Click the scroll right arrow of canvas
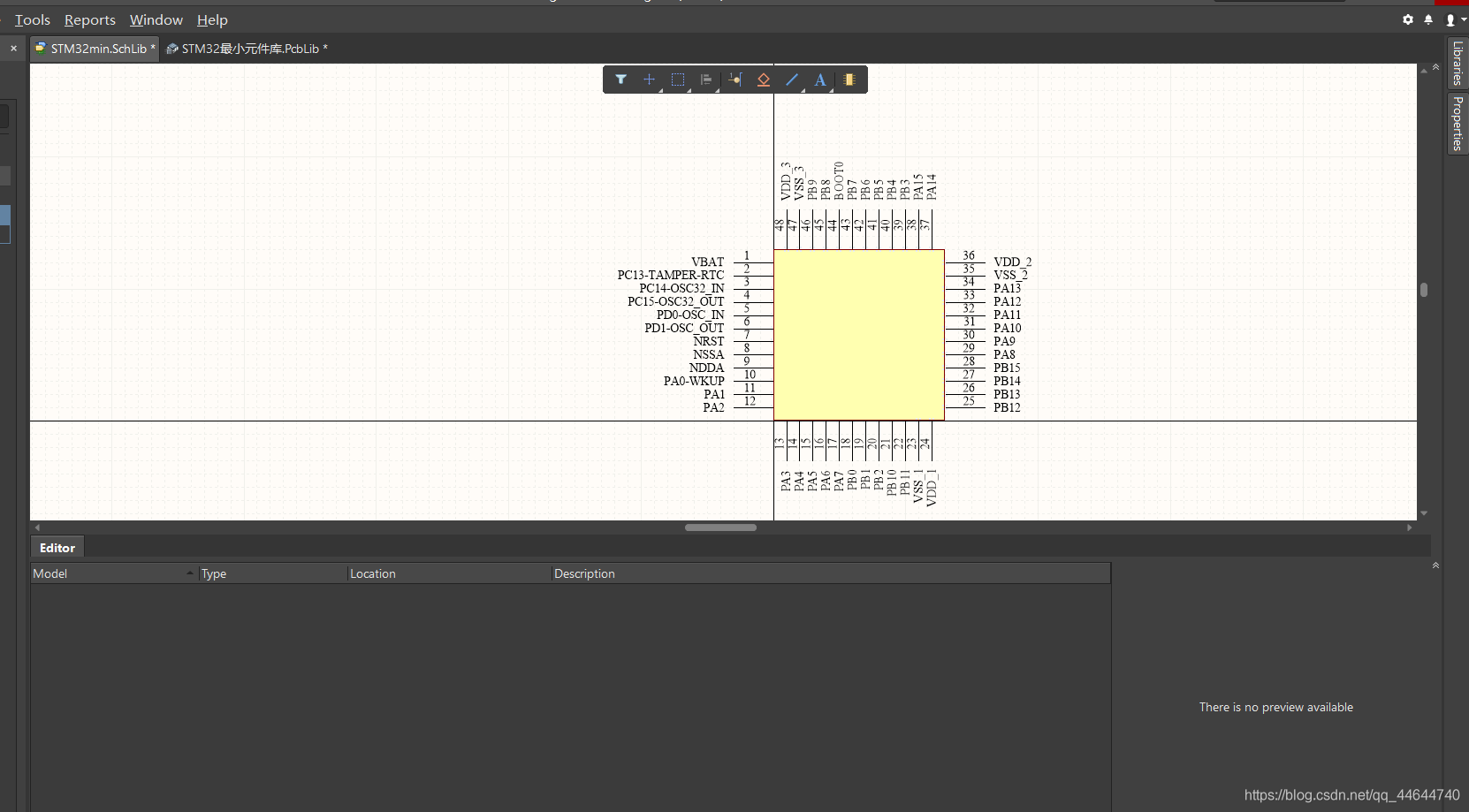This screenshot has height=812, width=1469. [x=1409, y=527]
